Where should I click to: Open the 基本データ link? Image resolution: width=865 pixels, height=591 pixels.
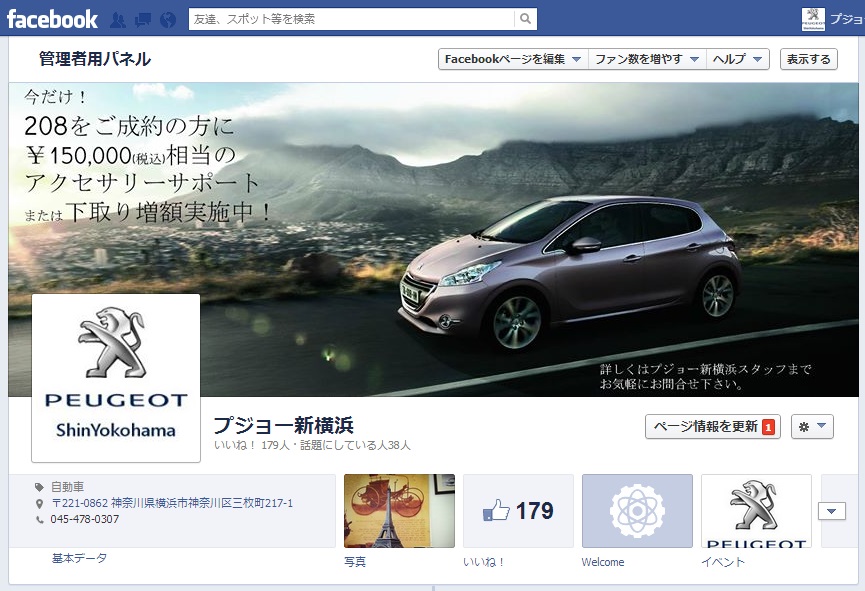point(79,558)
